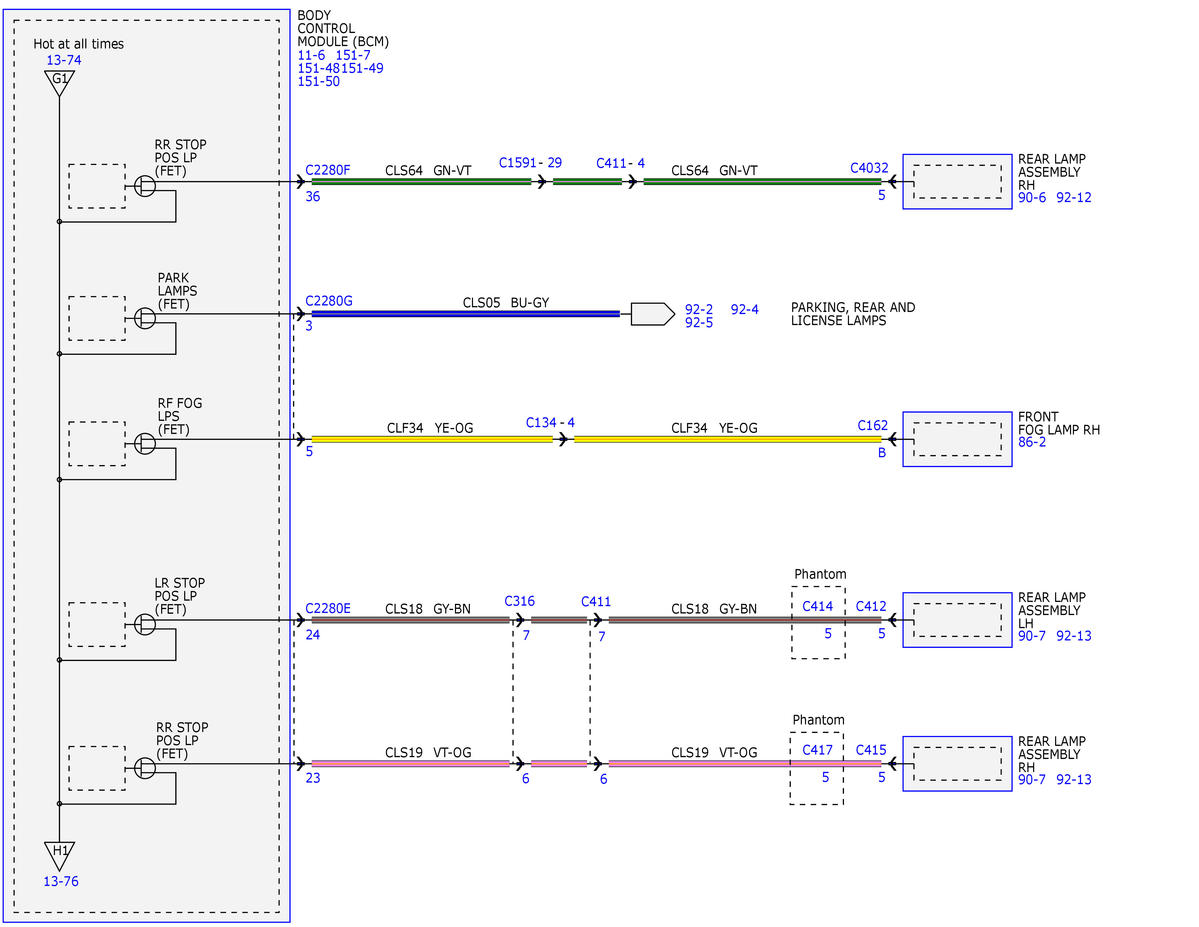Click connector label C4032
The width and height of the screenshot is (1199, 927).
tap(869, 168)
